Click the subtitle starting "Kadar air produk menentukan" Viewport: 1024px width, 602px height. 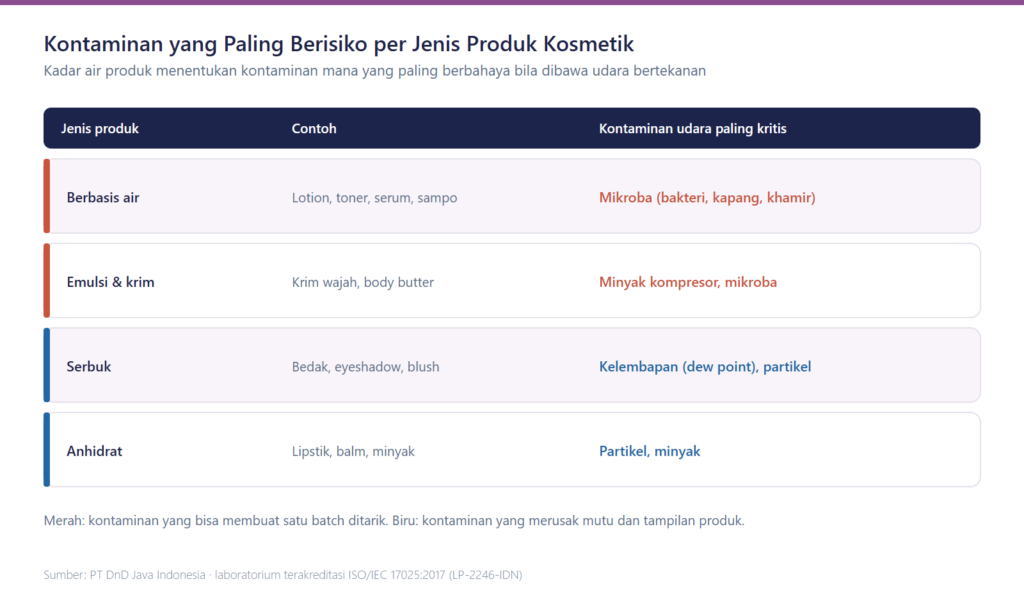coord(375,71)
